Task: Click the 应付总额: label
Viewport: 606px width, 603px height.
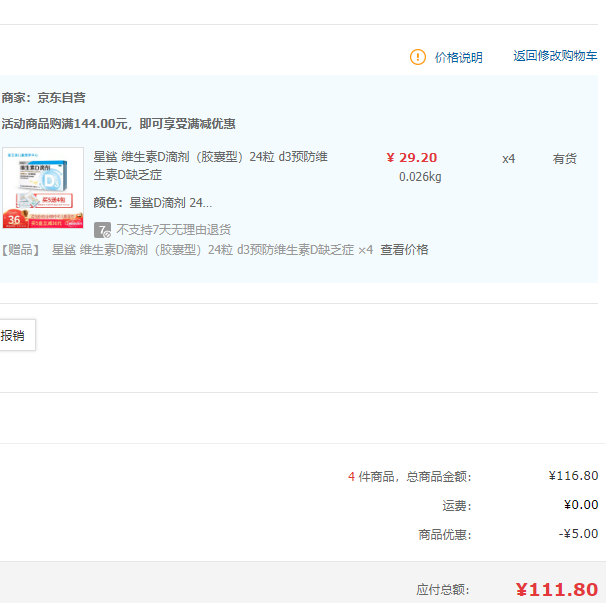Action: 443,590
